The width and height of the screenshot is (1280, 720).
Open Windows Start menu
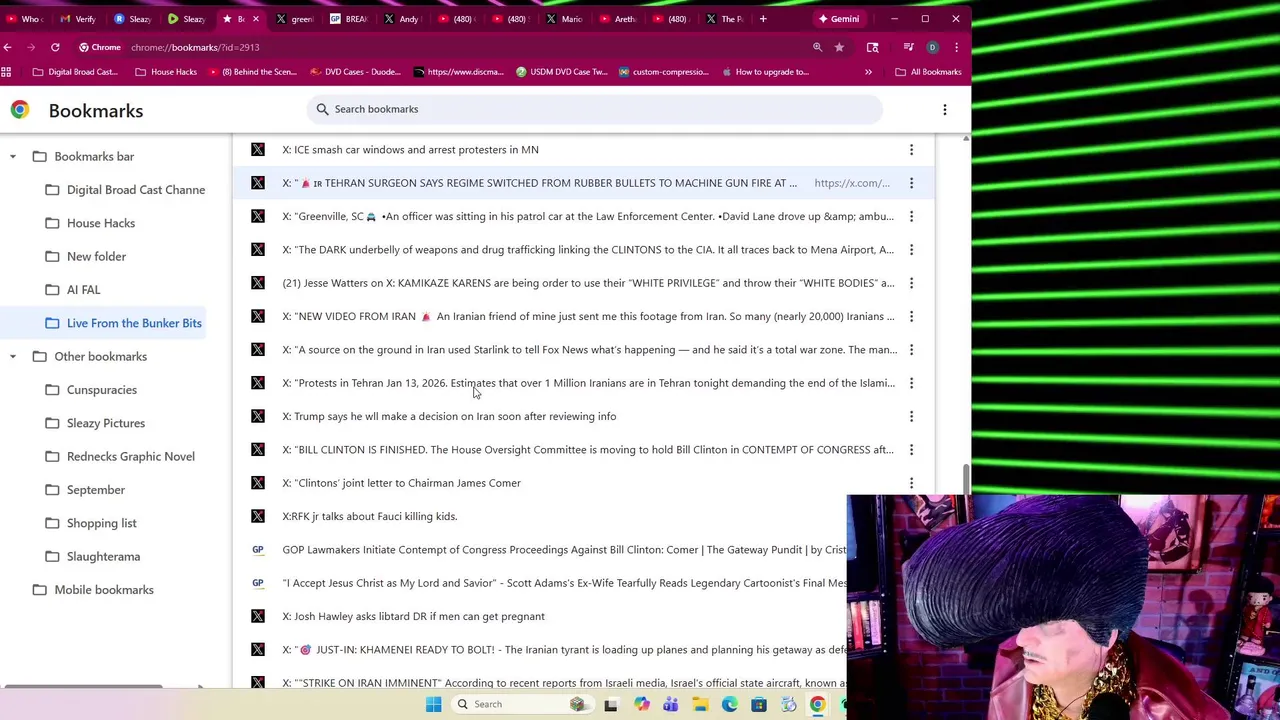pos(433,704)
